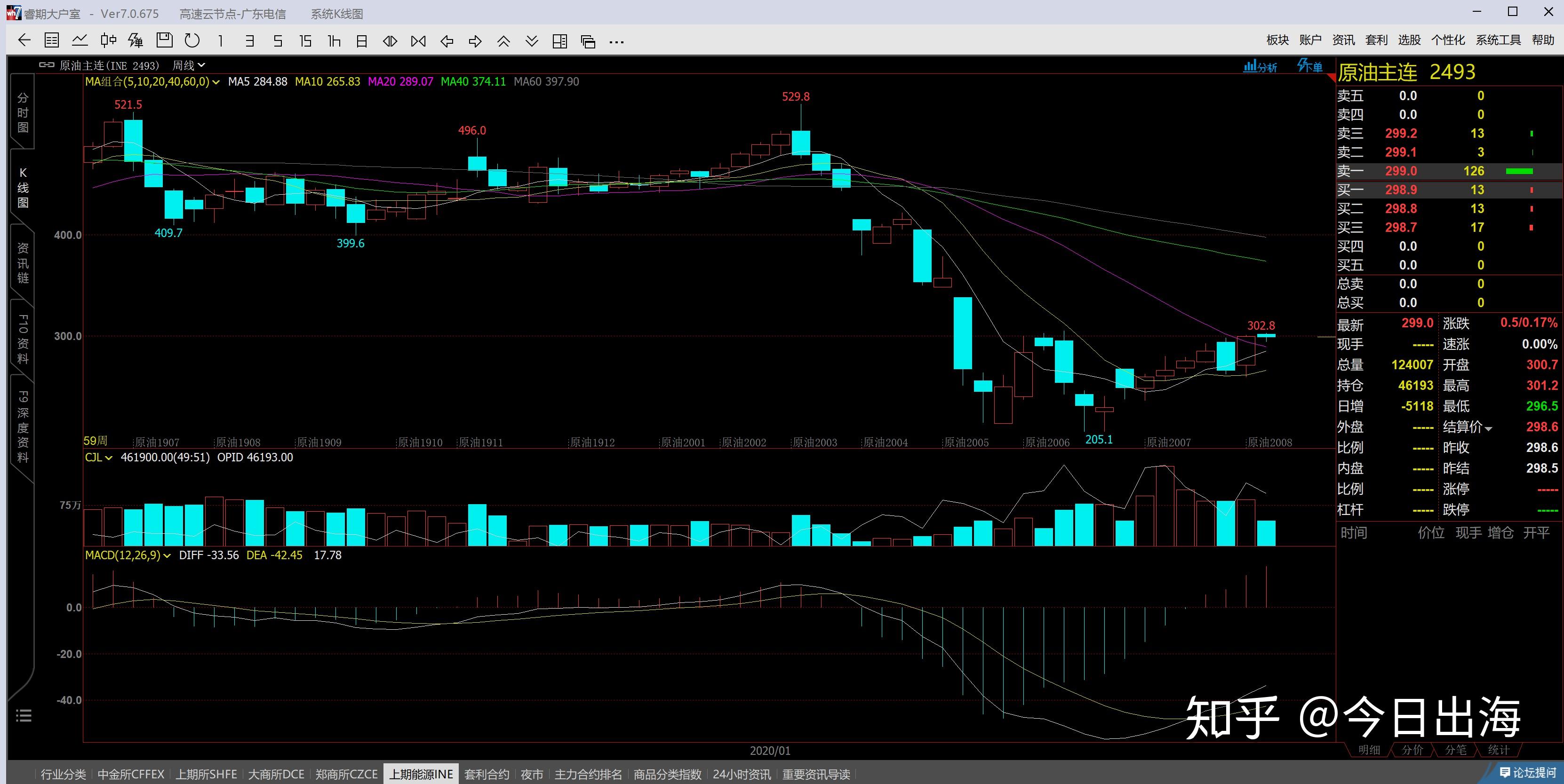Switch to the 上期所SHFE exchange tab

coord(206,774)
